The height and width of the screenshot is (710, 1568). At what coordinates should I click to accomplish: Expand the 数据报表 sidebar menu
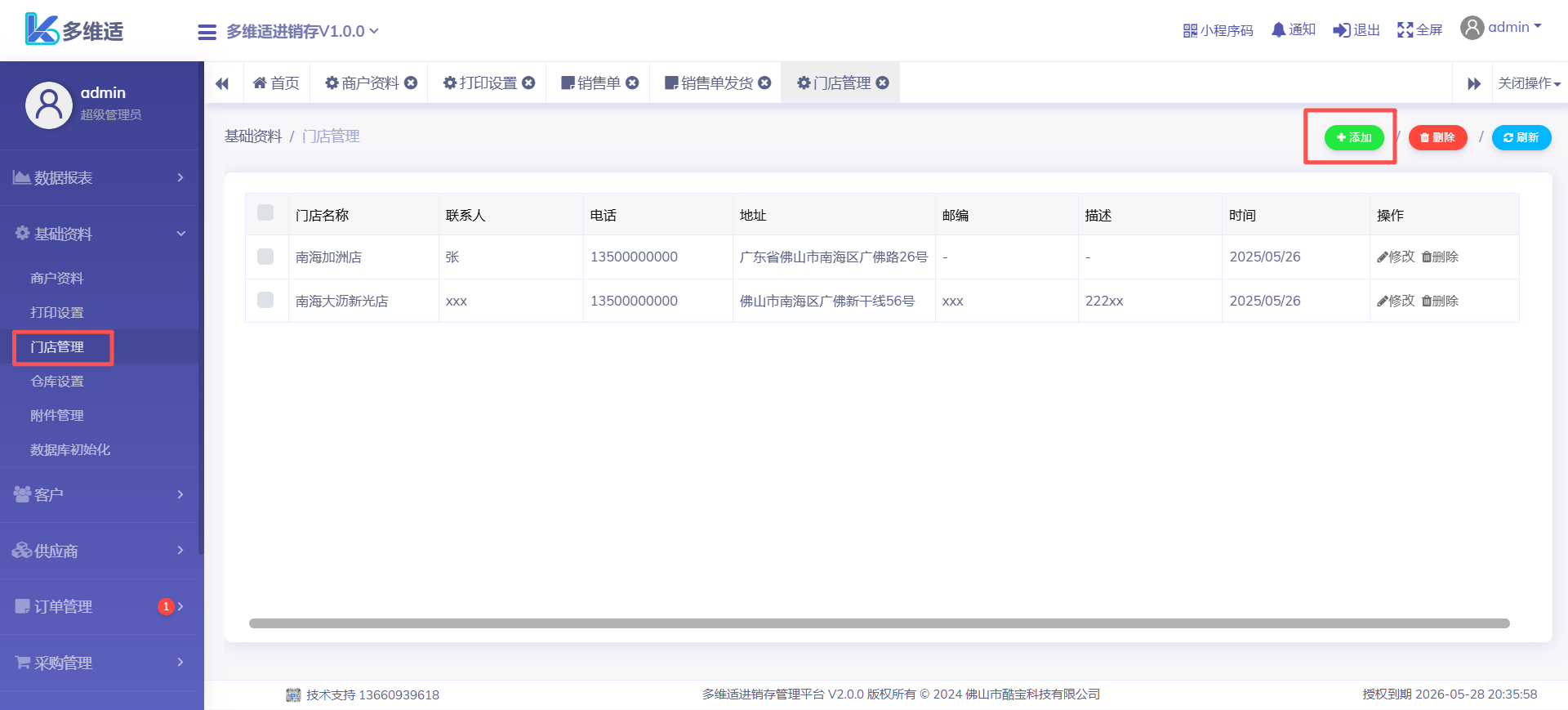pyautogui.click(x=100, y=177)
